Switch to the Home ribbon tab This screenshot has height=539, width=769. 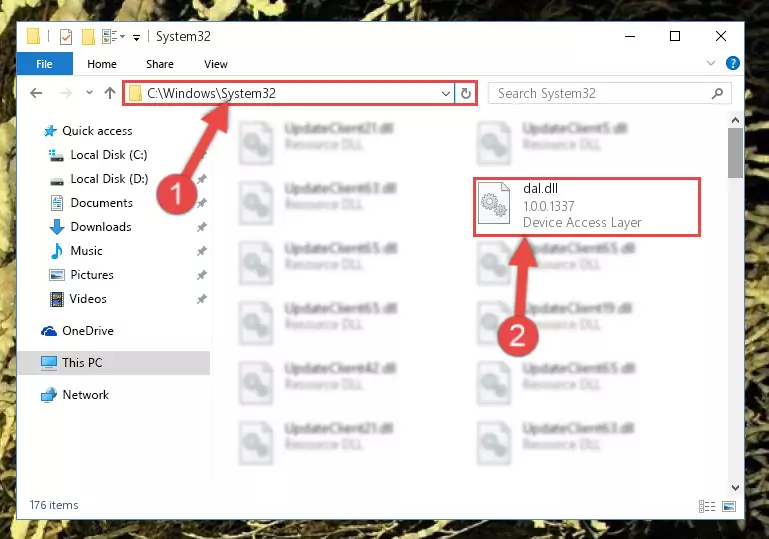click(x=102, y=64)
